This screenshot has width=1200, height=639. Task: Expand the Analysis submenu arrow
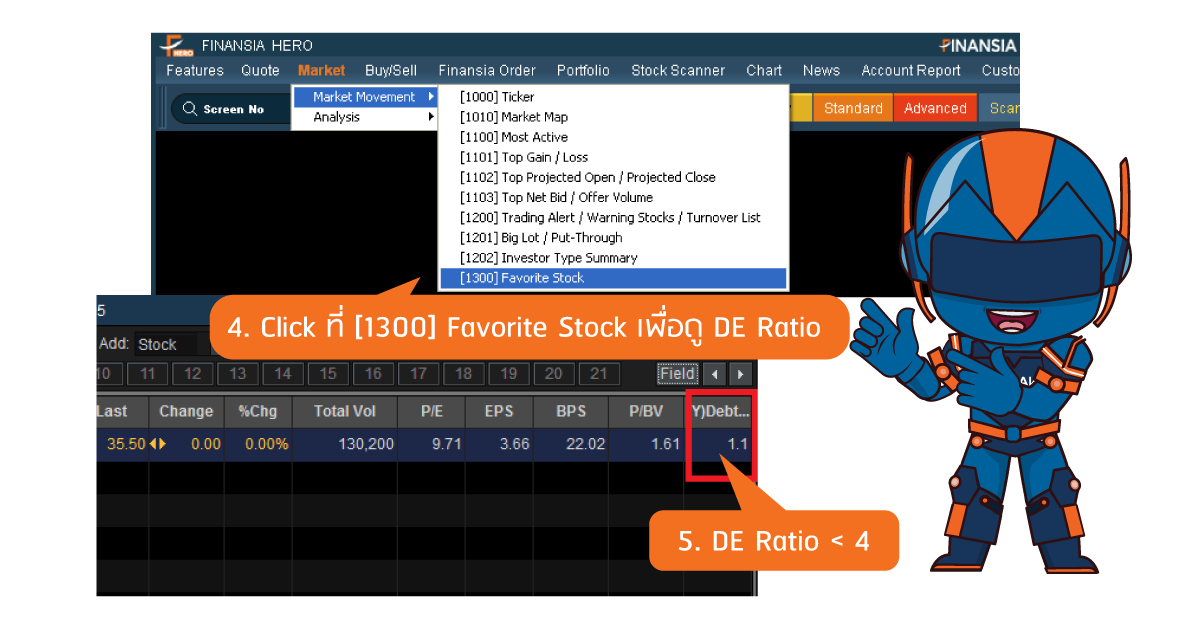431,117
